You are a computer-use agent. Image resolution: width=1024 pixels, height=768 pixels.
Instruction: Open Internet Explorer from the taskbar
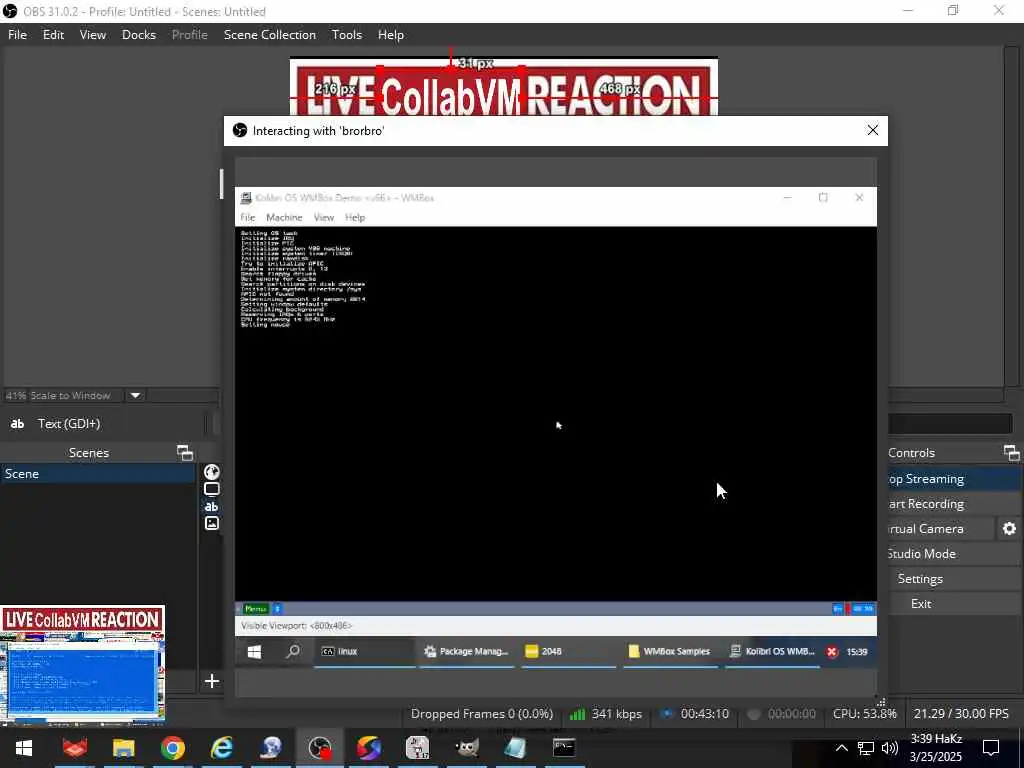(x=222, y=748)
